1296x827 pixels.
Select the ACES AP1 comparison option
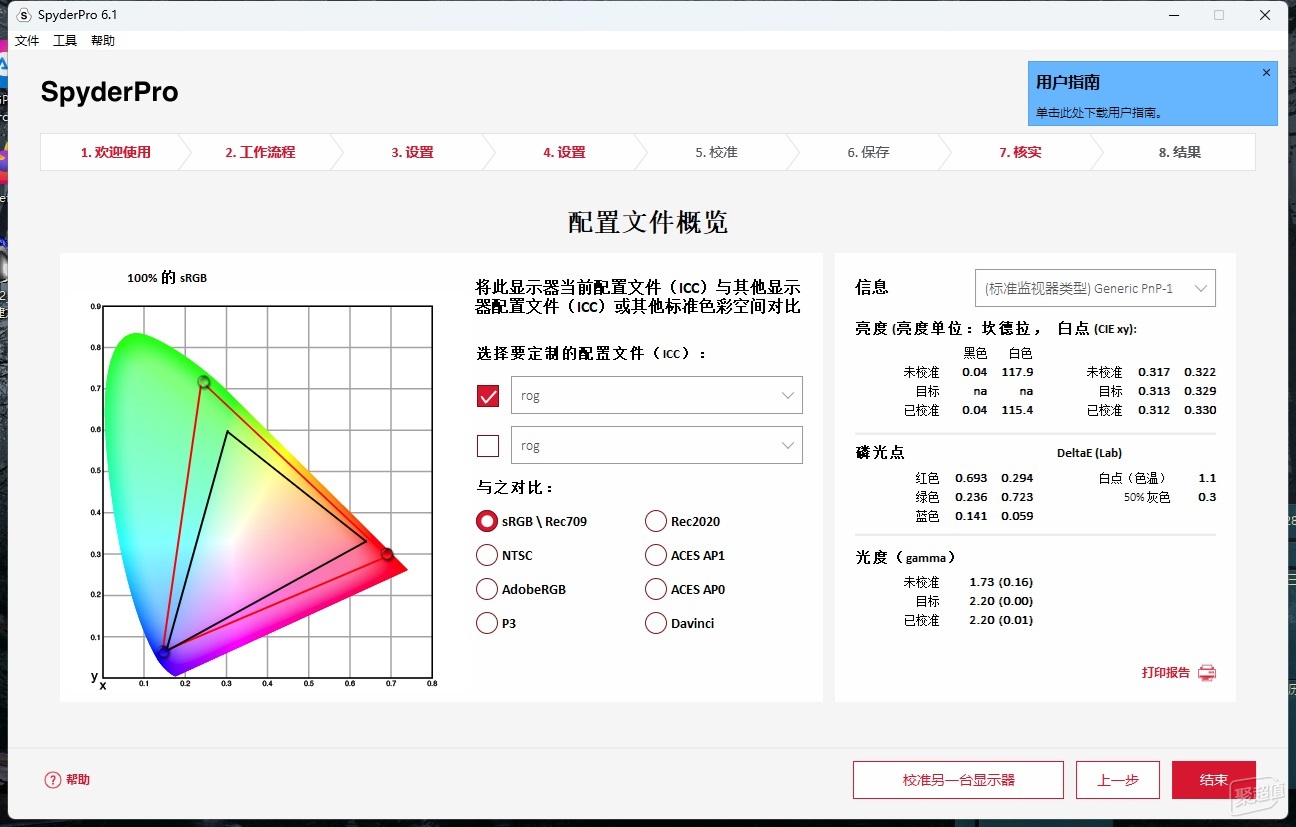(656, 555)
